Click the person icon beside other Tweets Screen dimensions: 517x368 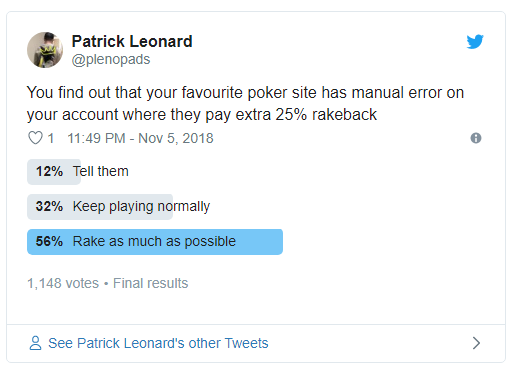35,343
